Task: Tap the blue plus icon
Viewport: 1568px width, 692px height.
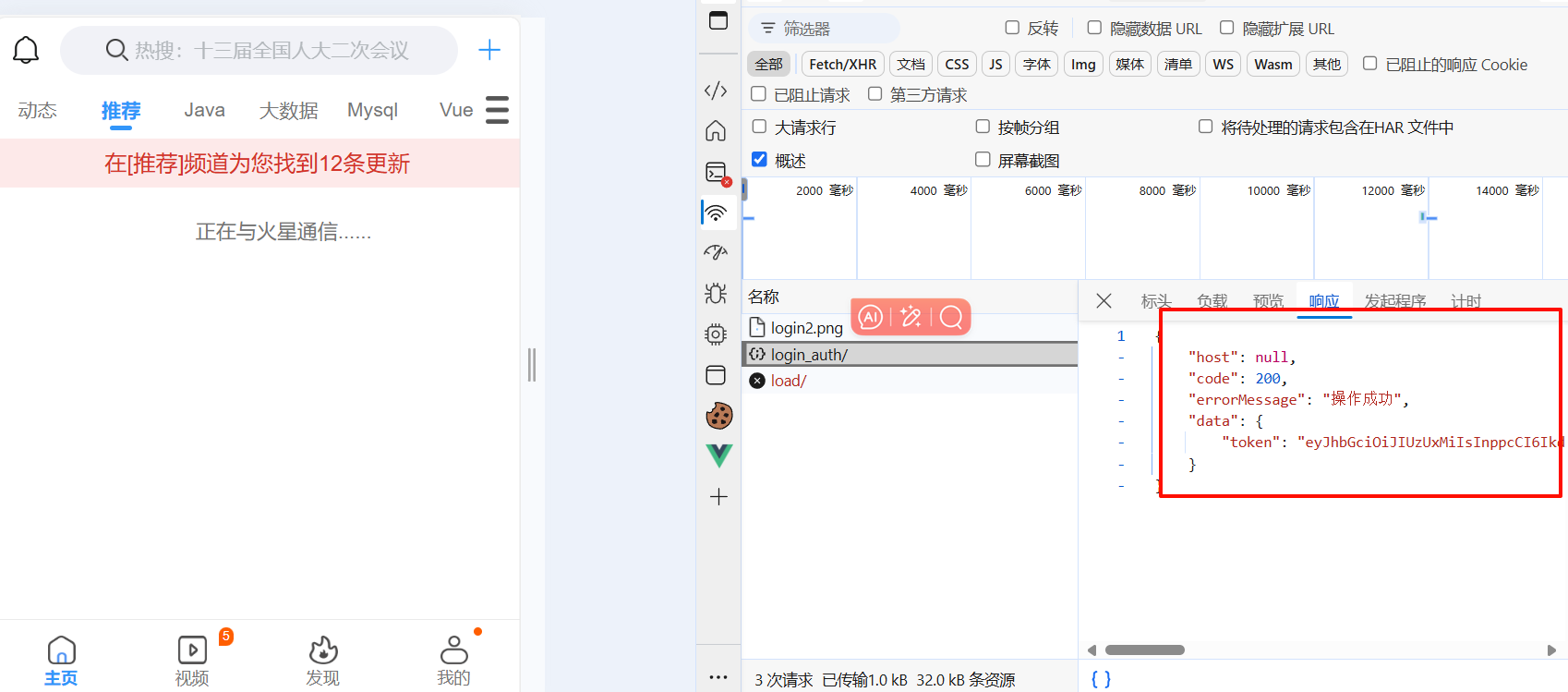Action: [489, 50]
